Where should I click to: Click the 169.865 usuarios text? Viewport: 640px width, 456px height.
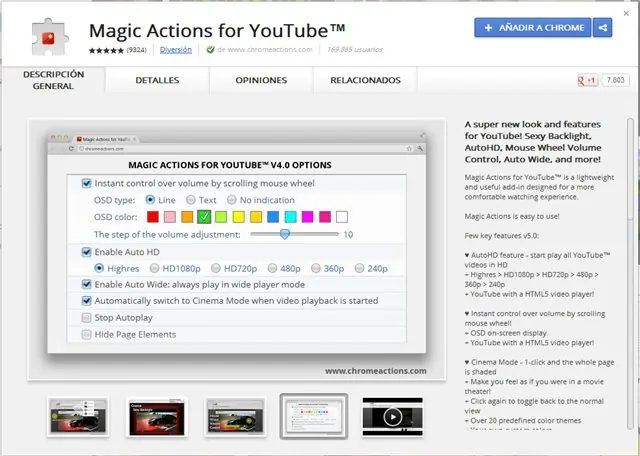(355, 50)
